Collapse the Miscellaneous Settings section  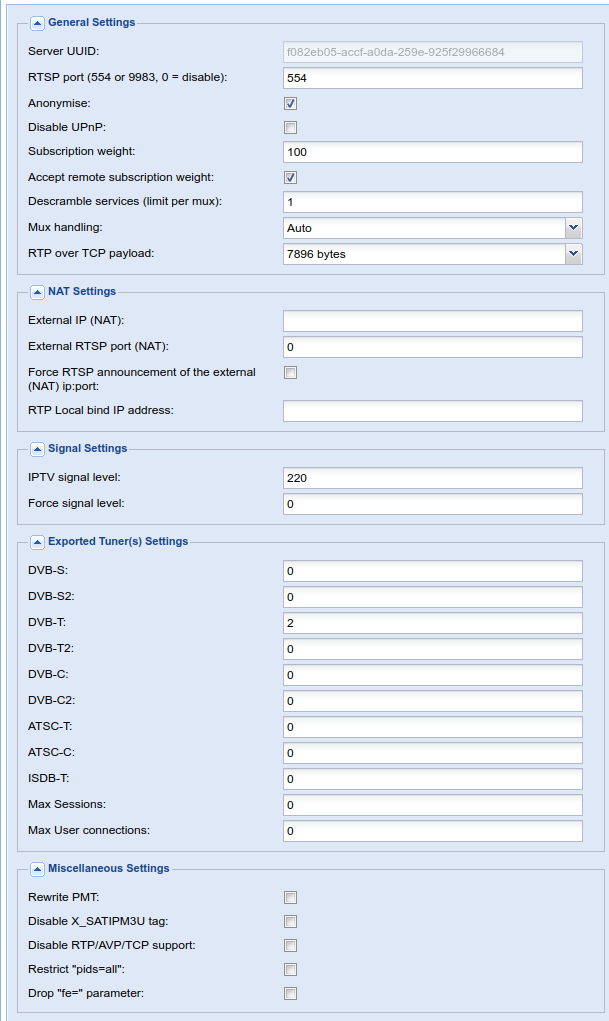[x=37, y=869]
